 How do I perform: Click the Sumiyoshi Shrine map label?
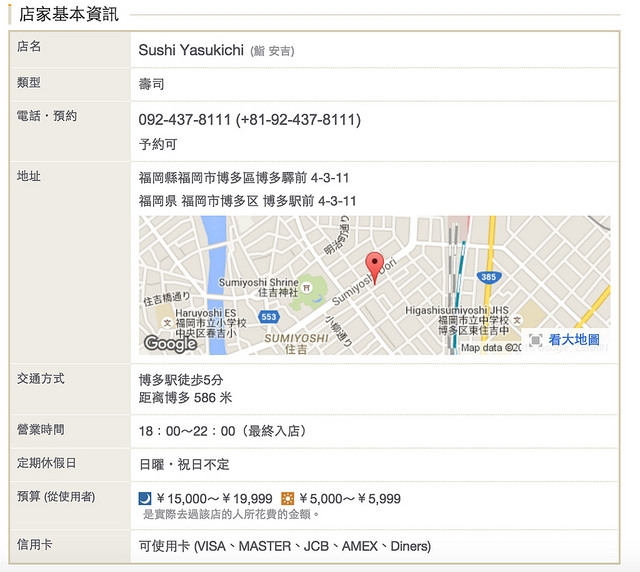[258, 287]
